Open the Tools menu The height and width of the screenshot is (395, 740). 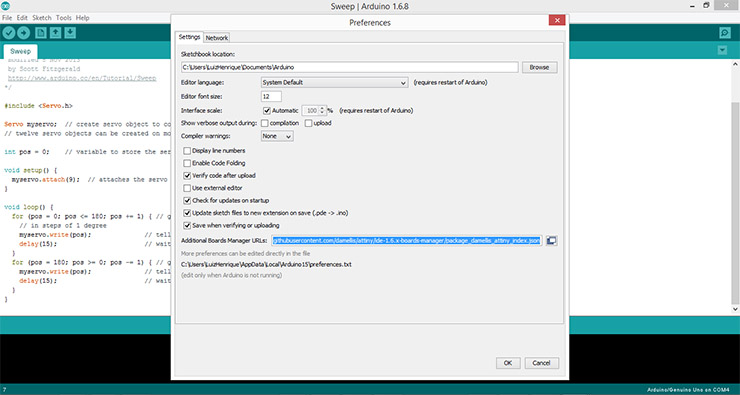64,18
